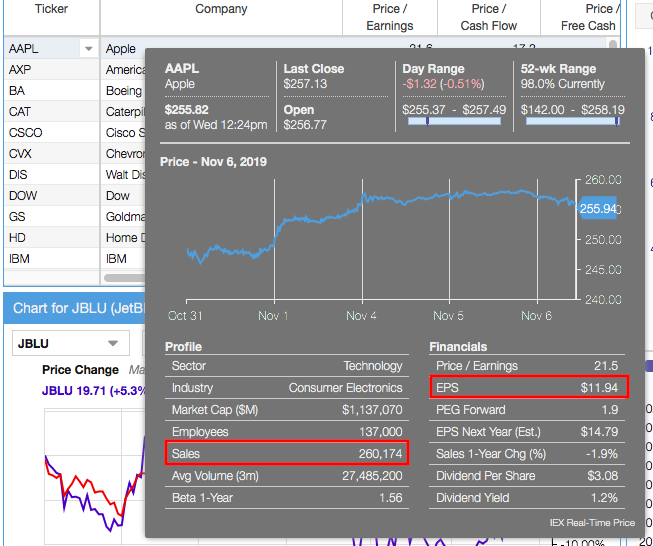Select the CAT ticker row

pyautogui.click(x=52, y=112)
